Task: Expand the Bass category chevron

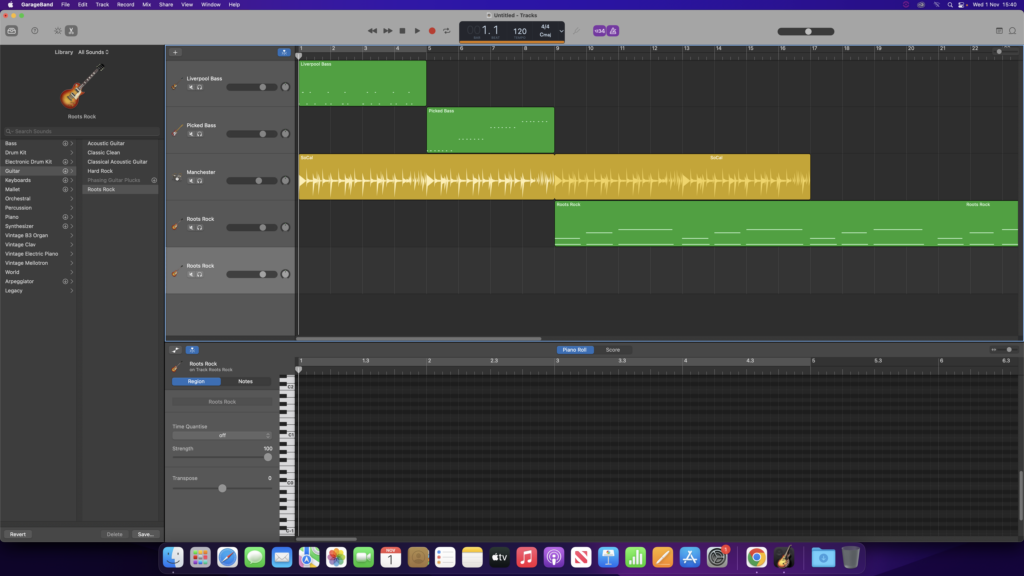Action: 72,143
